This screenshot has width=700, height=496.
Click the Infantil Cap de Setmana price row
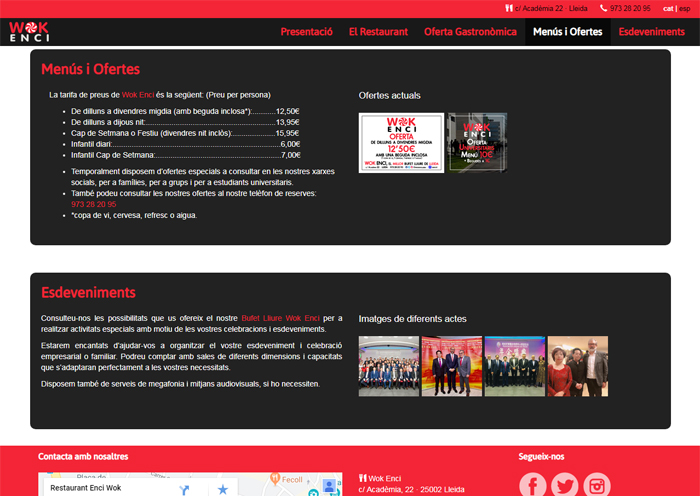click(x=185, y=155)
